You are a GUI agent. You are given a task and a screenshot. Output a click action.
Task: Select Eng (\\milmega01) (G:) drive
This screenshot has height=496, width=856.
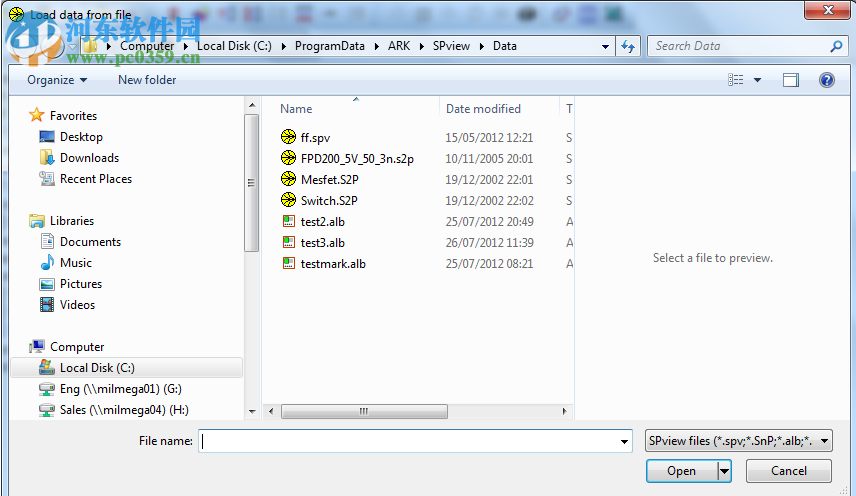click(121, 389)
